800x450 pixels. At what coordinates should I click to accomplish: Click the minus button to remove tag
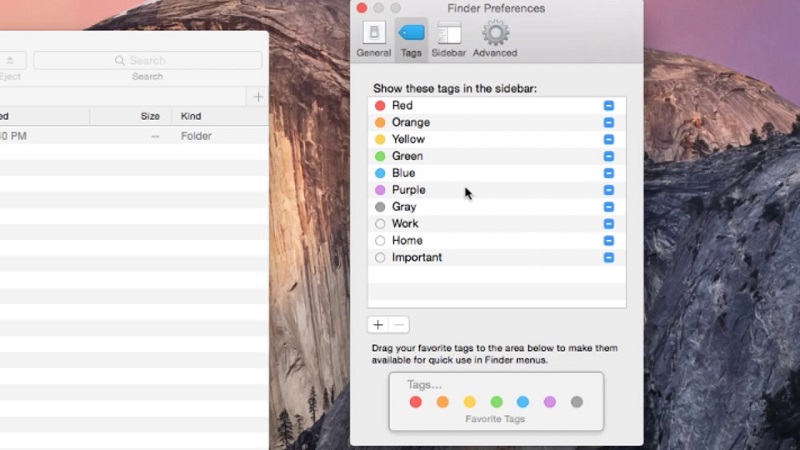pyautogui.click(x=399, y=324)
